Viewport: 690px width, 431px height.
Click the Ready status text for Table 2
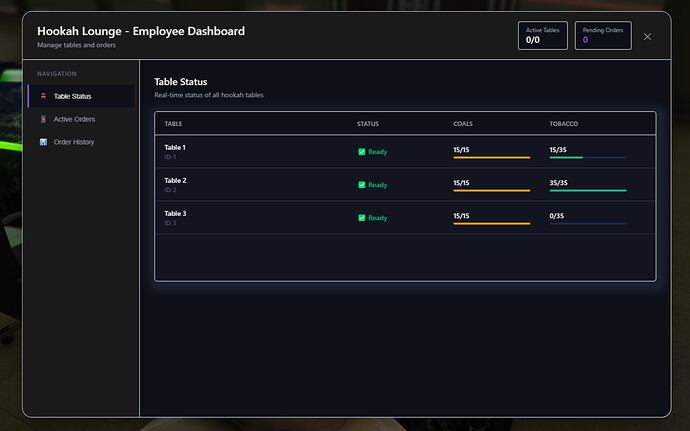click(378, 184)
